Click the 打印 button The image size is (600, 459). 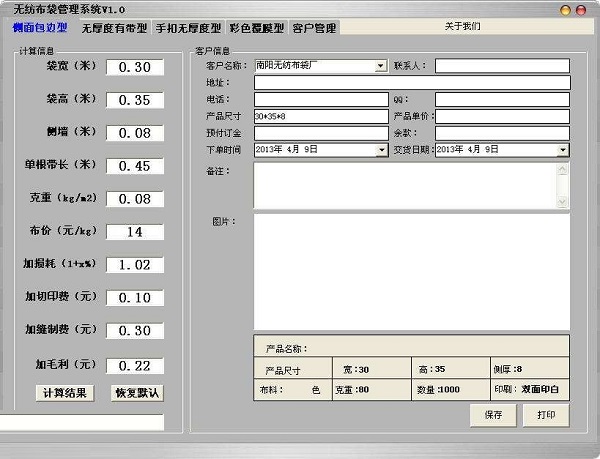click(x=546, y=415)
